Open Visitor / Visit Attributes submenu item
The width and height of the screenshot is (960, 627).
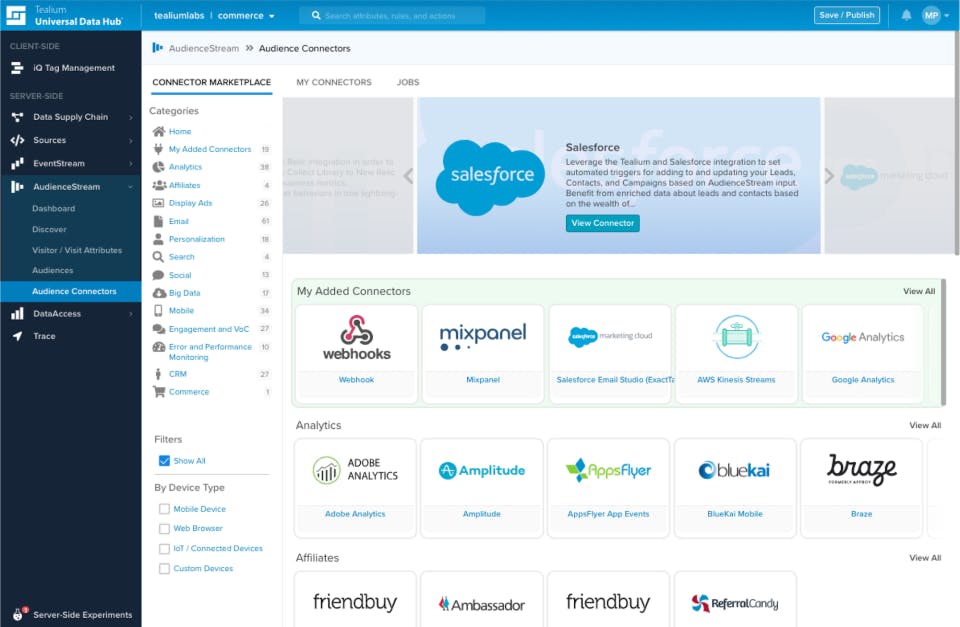[x=77, y=250]
